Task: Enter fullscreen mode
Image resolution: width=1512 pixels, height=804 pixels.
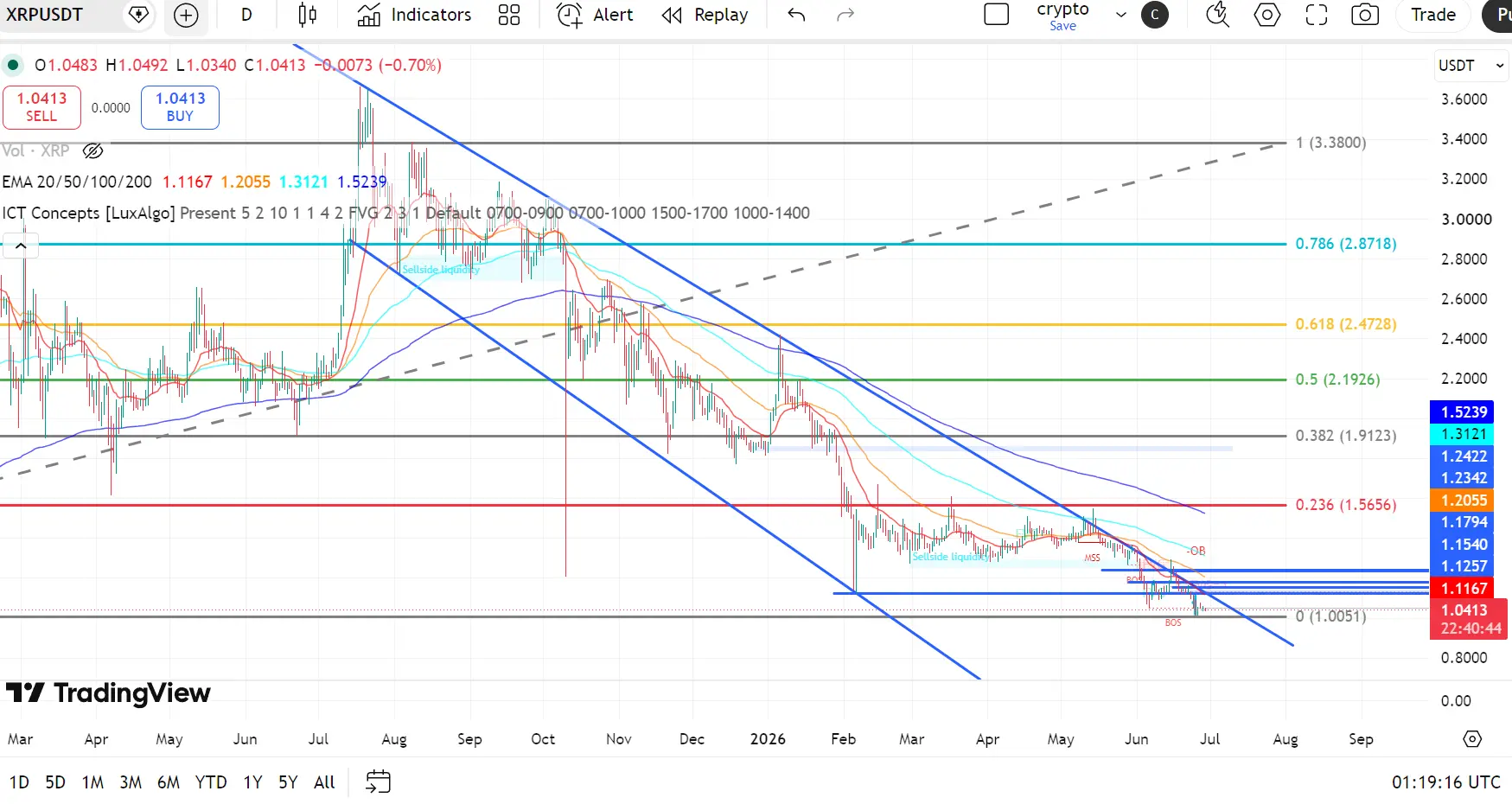Action: pyautogui.click(x=1316, y=15)
